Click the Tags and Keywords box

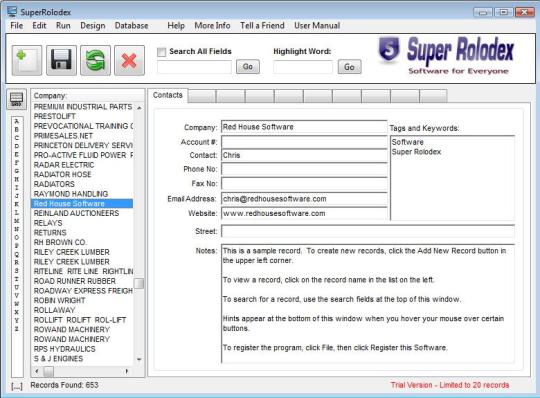click(x=452, y=178)
